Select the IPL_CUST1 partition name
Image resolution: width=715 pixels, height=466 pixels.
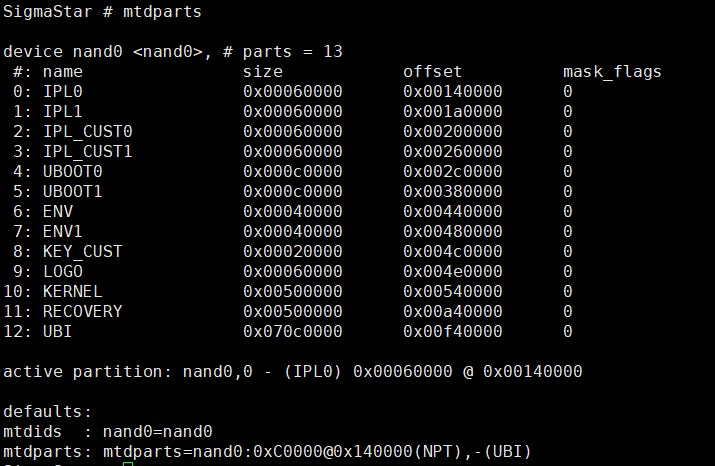88,152
